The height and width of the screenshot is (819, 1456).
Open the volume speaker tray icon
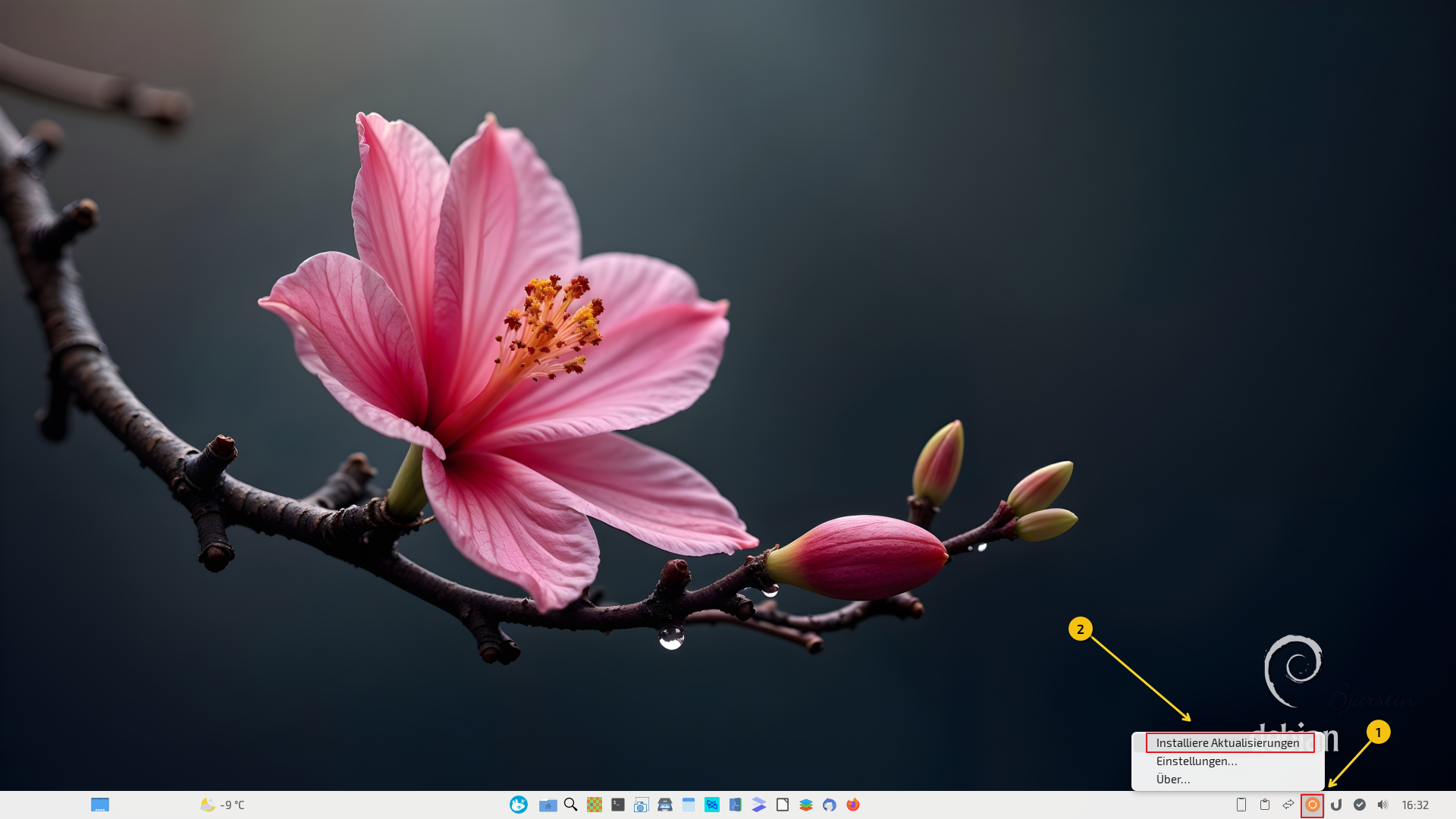click(x=1382, y=805)
